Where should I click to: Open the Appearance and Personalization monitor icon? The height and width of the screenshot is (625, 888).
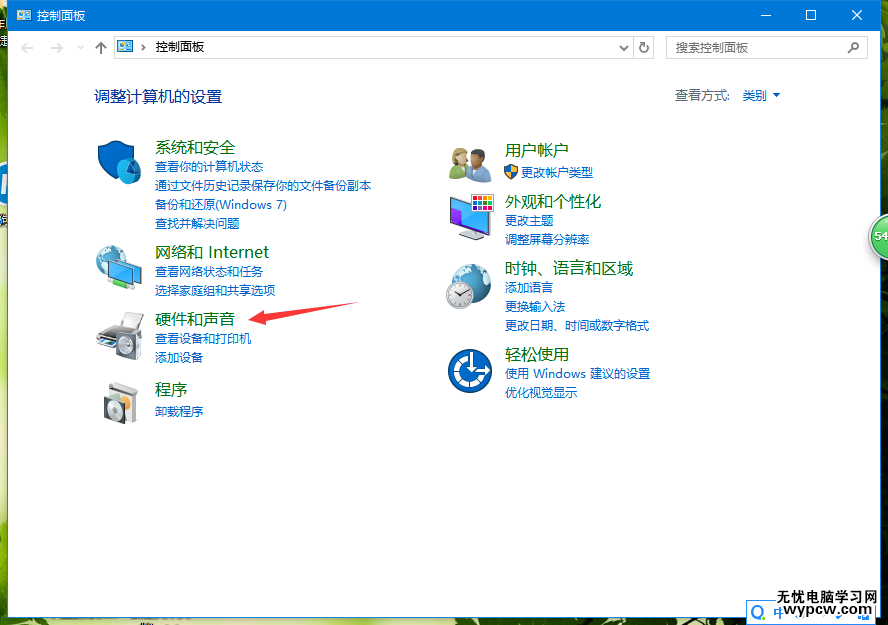coord(471,217)
